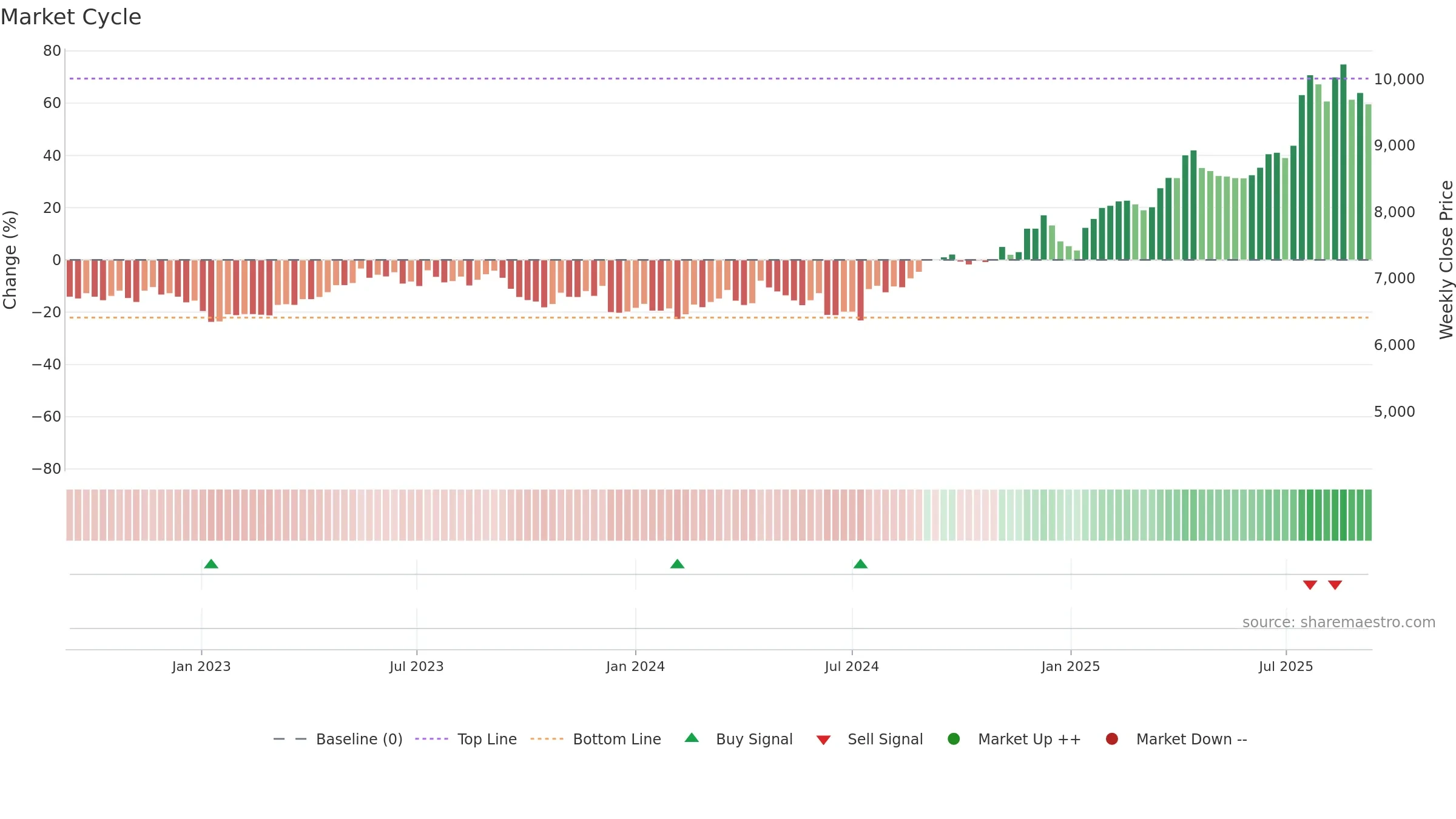Screen dimensions: 1456x819
Task: Click the 60 tick on the change axis
Action: pos(52,103)
